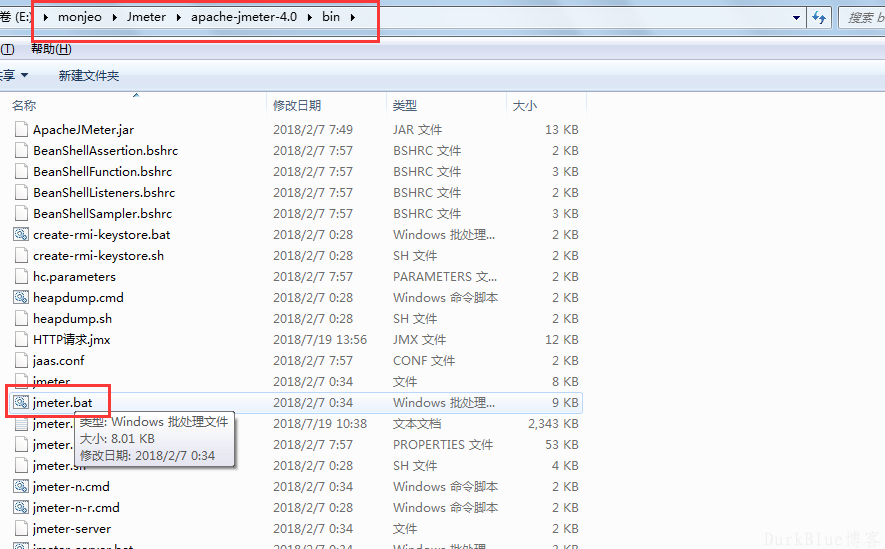Go to apache-jmeter-4.0 in breadcrumb
The width and height of the screenshot is (885, 549).
coord(244,17)
